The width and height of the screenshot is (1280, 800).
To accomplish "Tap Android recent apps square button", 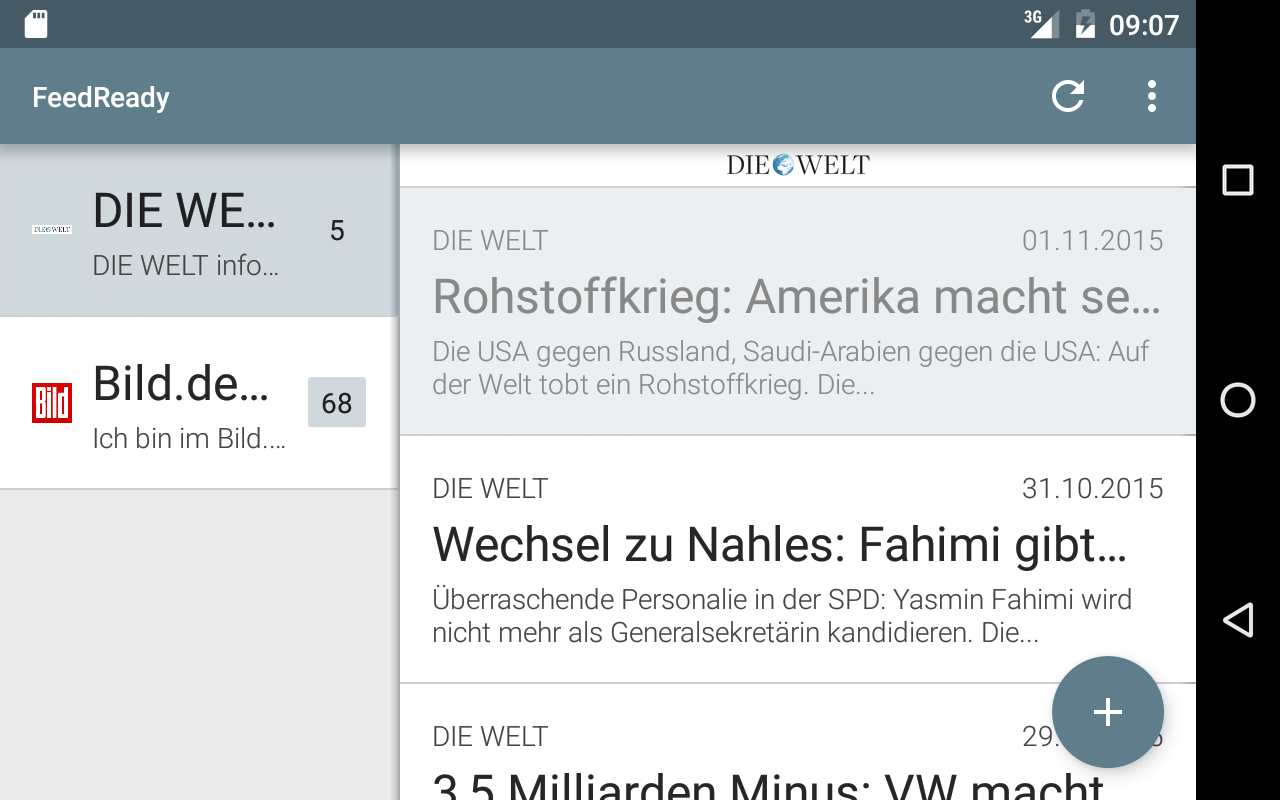I will click(1238, 180).
